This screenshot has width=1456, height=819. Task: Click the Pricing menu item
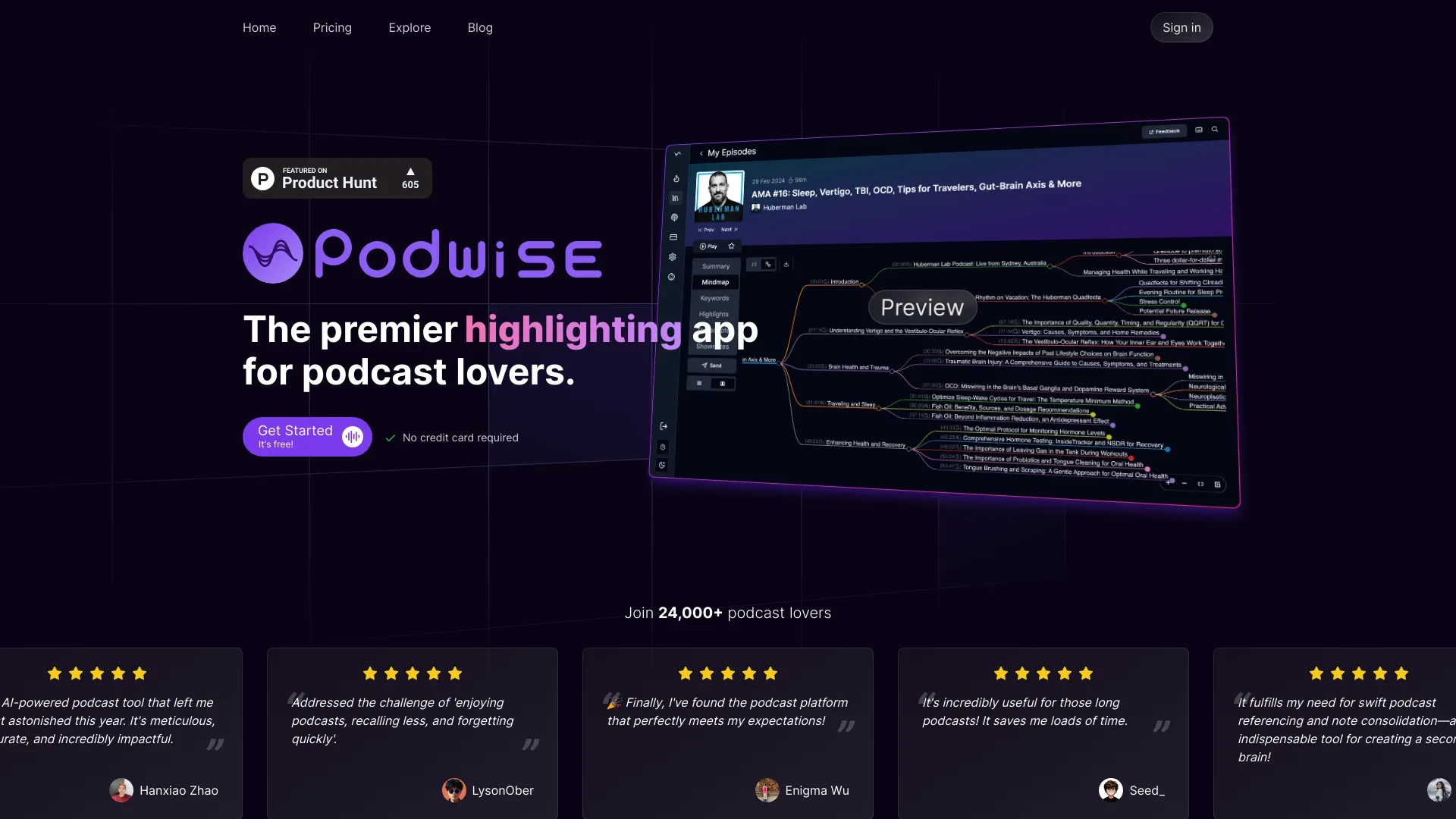pos(332,27)
